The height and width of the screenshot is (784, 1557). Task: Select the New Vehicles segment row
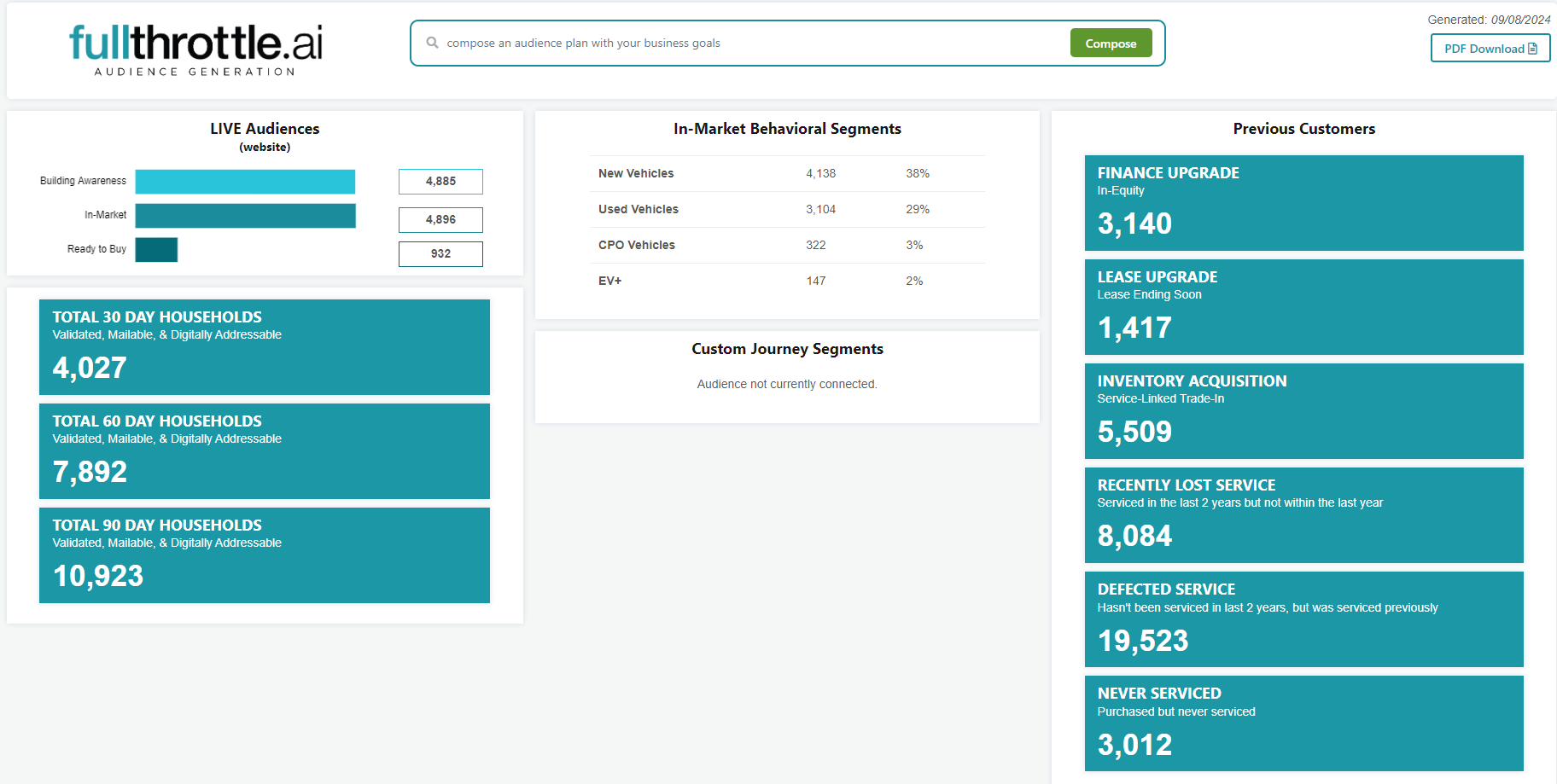[786, 174]
